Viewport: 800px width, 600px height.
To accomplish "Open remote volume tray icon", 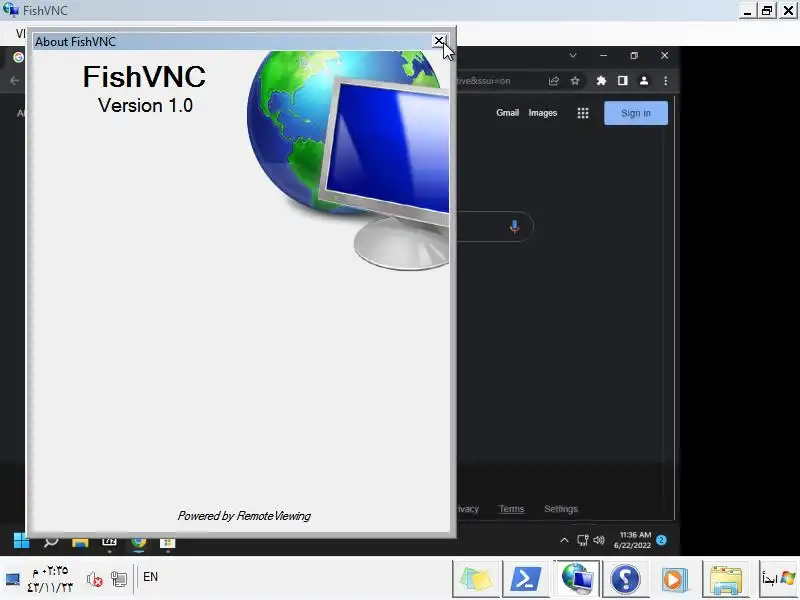I will [598, 540].
